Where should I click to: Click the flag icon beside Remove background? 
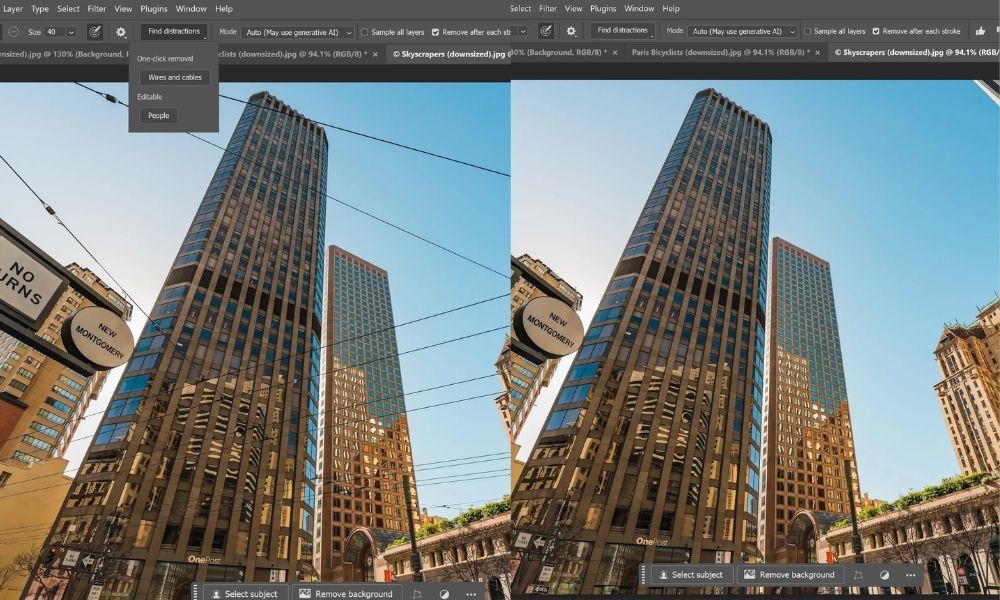point(858,575)
